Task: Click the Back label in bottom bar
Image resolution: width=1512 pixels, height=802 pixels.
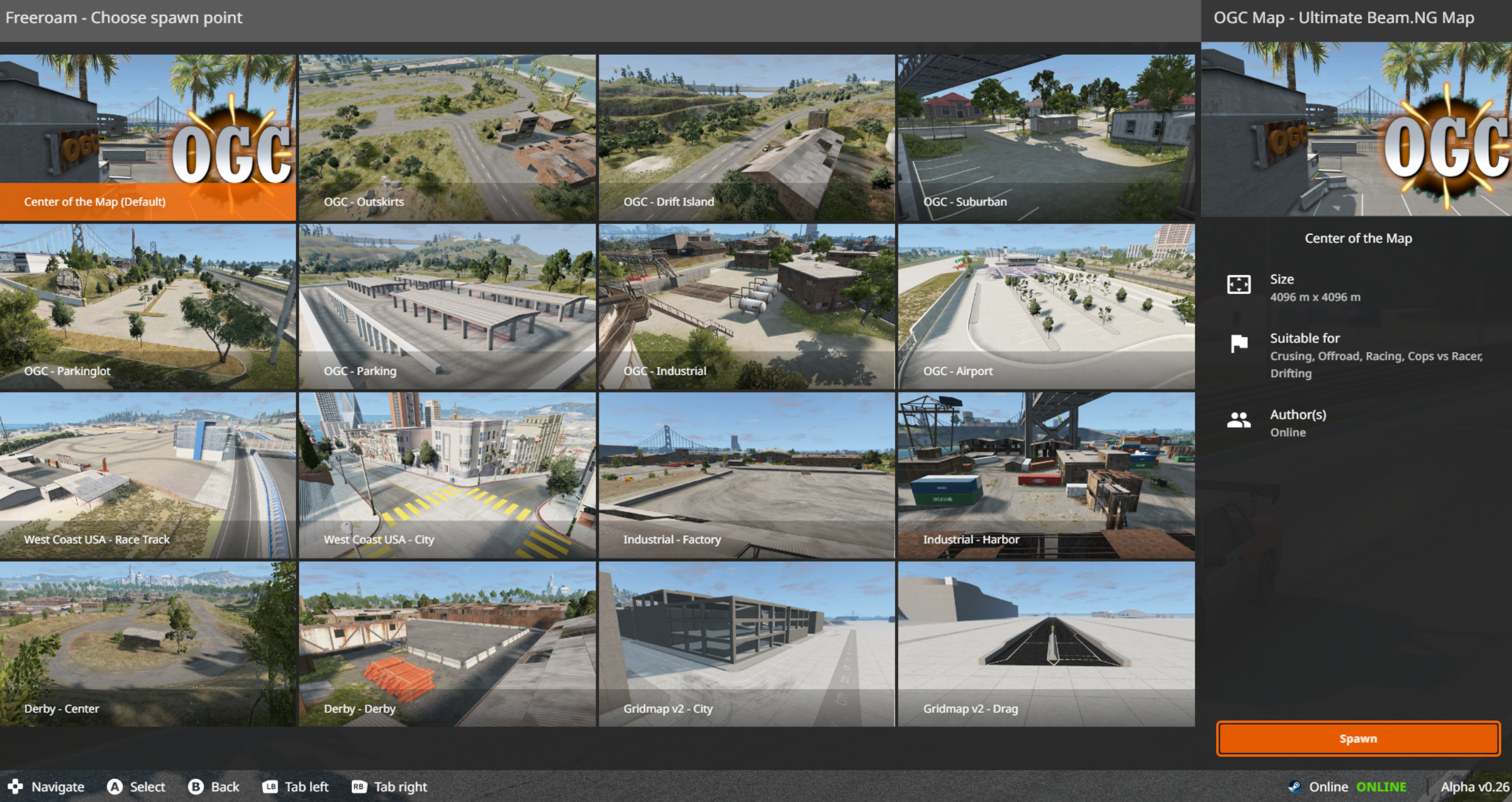Action: click(x=225, y=787)
